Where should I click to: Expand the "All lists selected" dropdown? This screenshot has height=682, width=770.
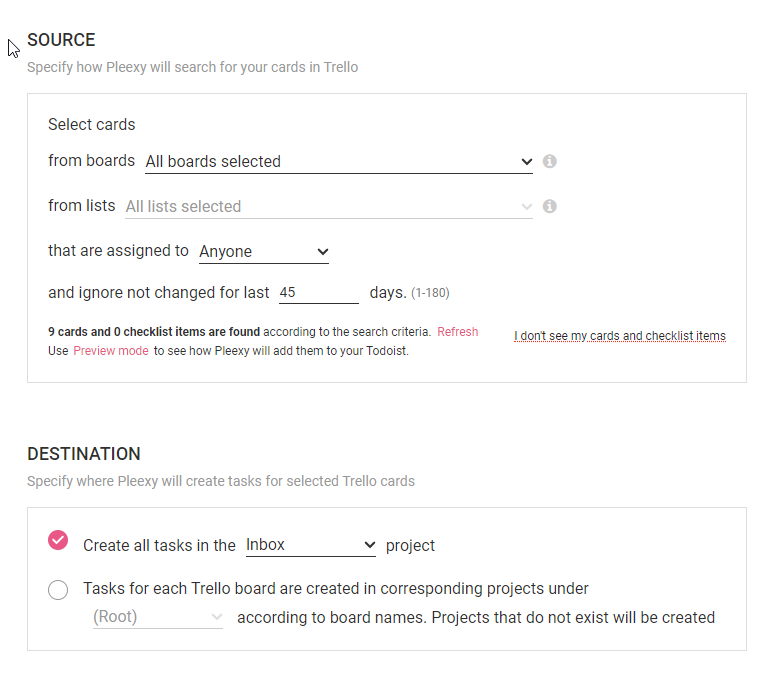tap(329, 206)
